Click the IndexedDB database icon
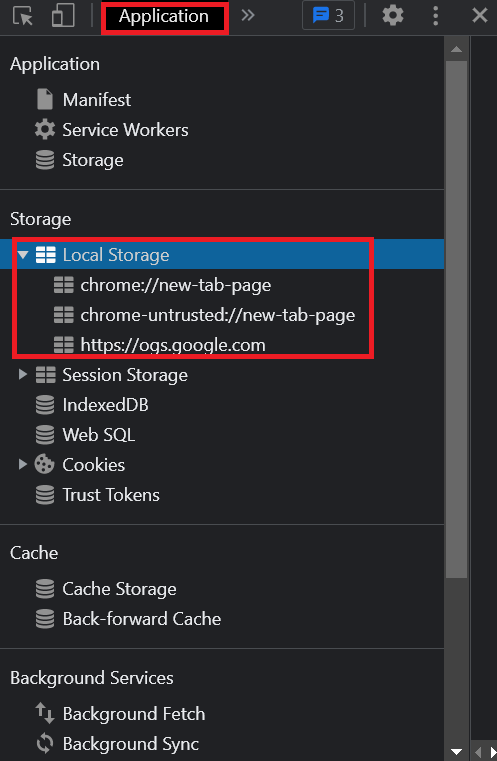The width and height of the screenshot is (497, 761). [45, 405]
